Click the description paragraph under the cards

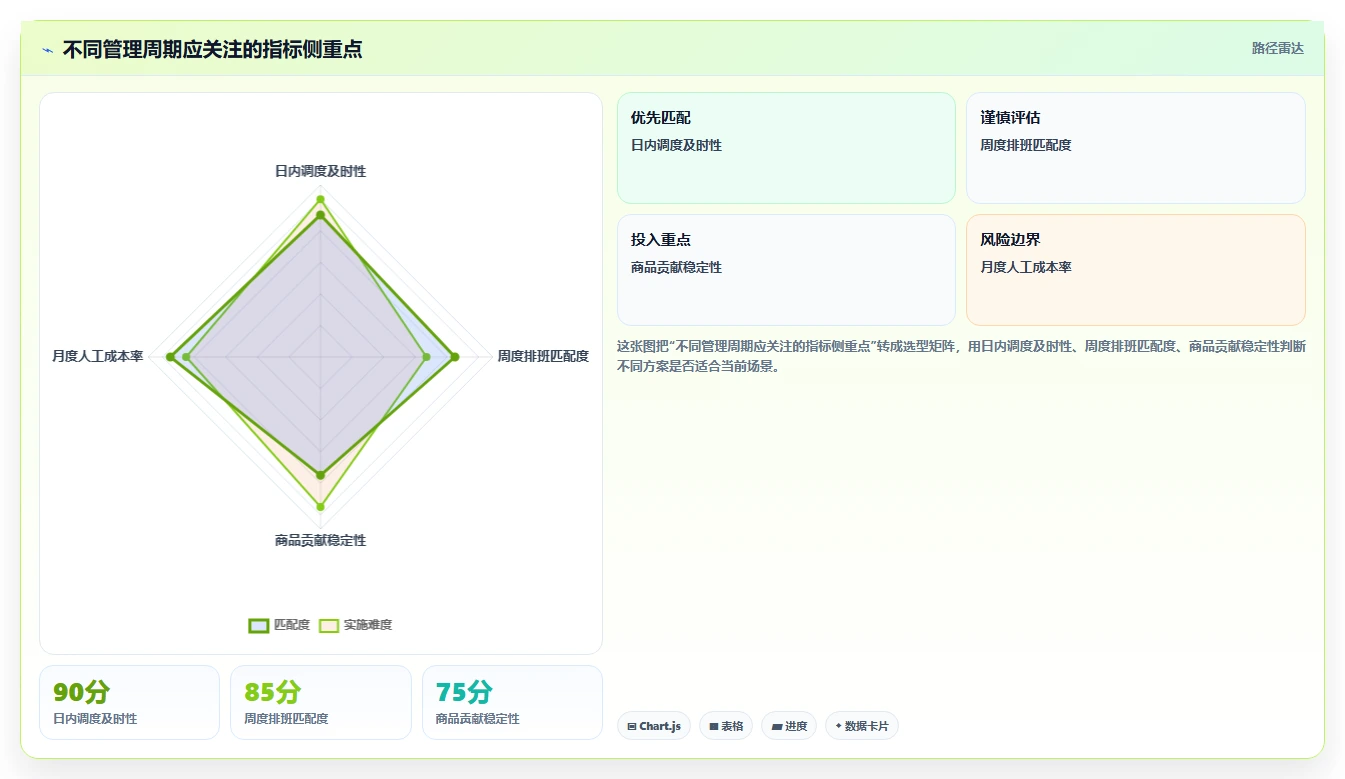point(961,356)
